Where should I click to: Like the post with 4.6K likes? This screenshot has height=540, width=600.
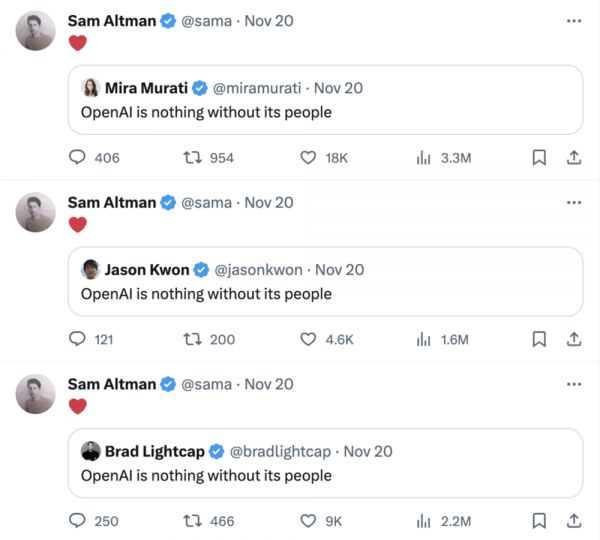309,339
